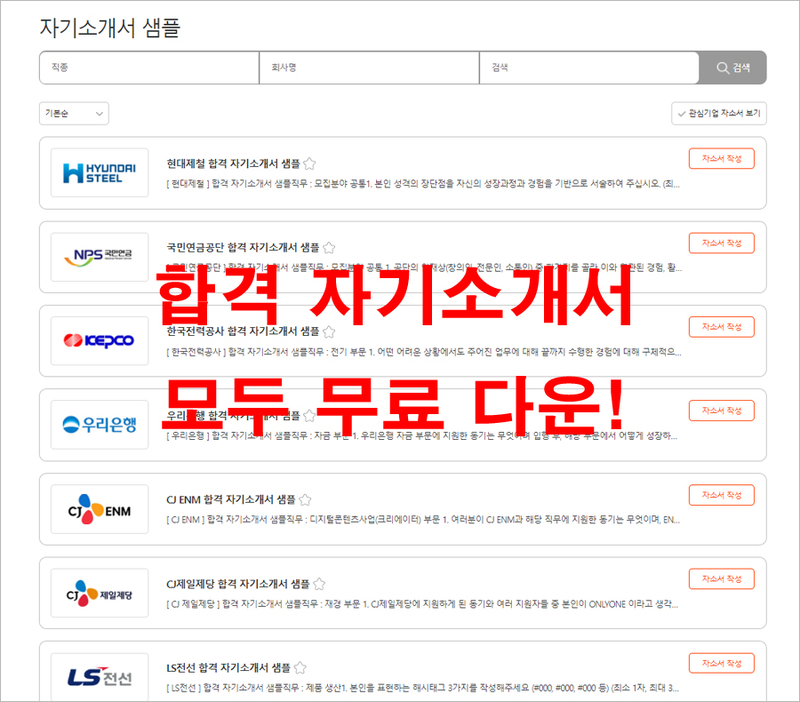Open 한국전력공사 합격 자기소개서 샘플 title
The height and width of the screenshot is (702, 800).
[243, 332]
